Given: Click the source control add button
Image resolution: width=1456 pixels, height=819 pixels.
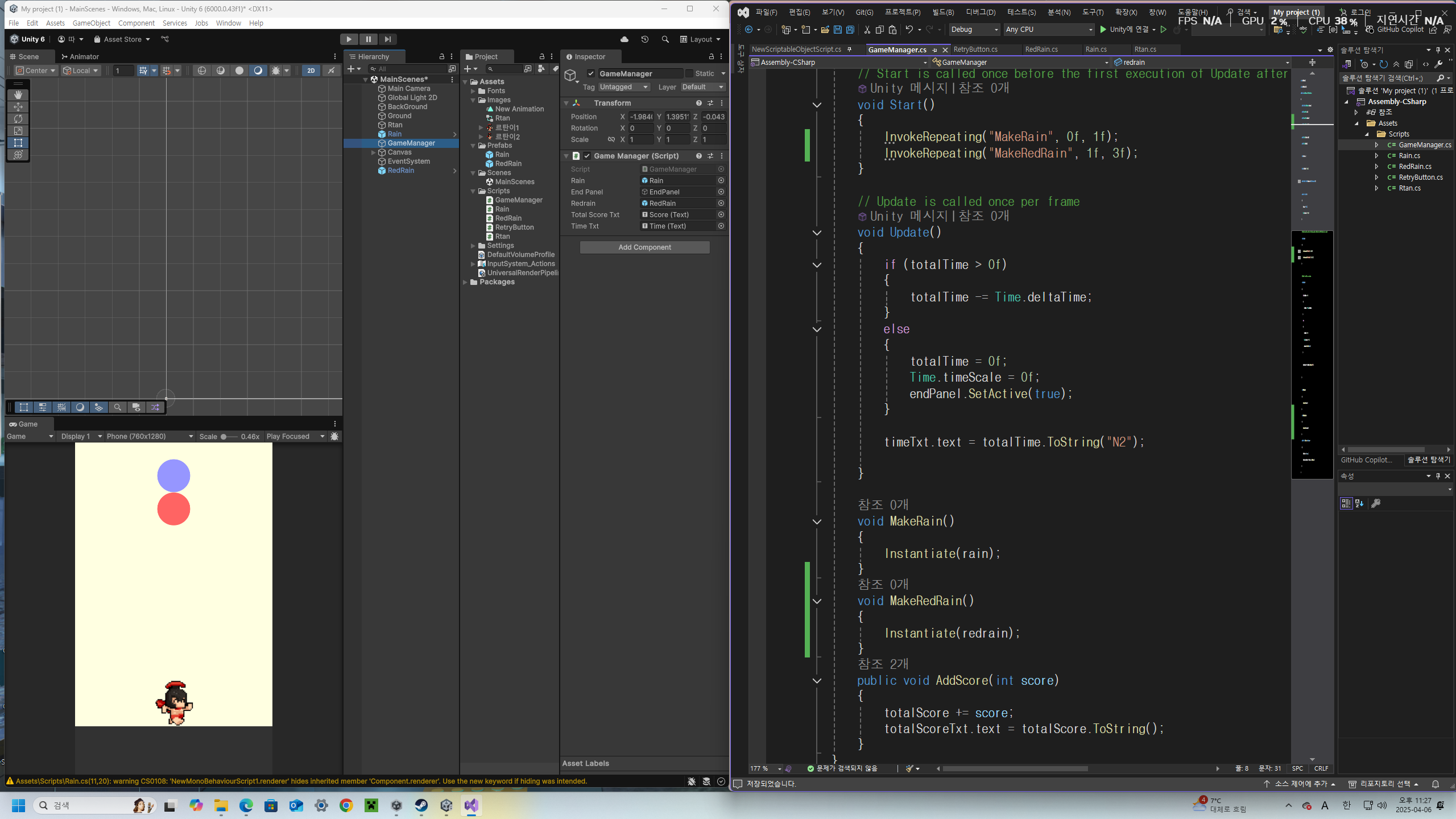Looking at the screenshot, I should point(1299,784).
